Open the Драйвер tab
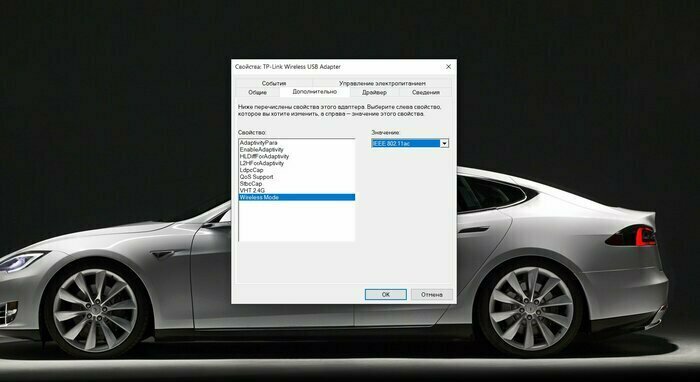Screen dimensions: 700x382 click(374, 92)
